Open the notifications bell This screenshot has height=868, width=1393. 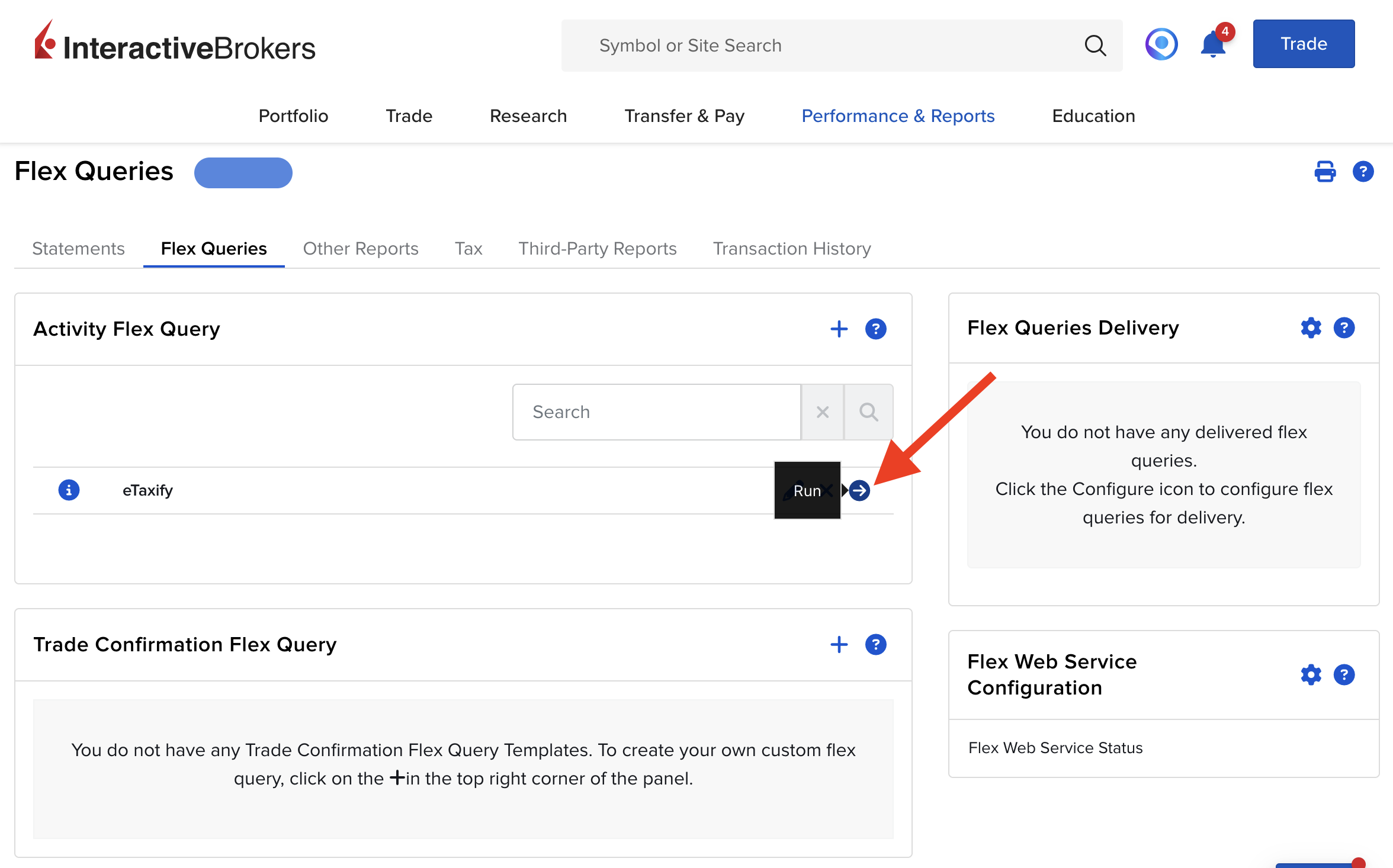coord(1214,44)
